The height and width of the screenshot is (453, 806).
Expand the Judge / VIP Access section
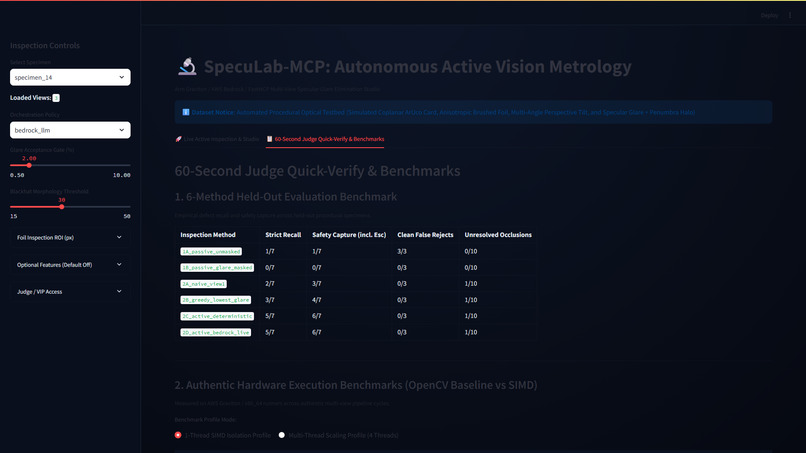click(70, 292)
